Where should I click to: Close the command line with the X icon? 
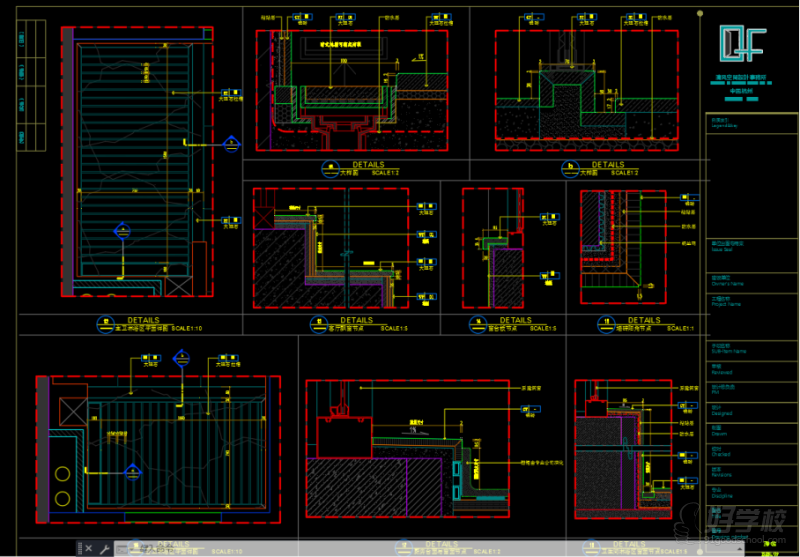pos(89,548)
